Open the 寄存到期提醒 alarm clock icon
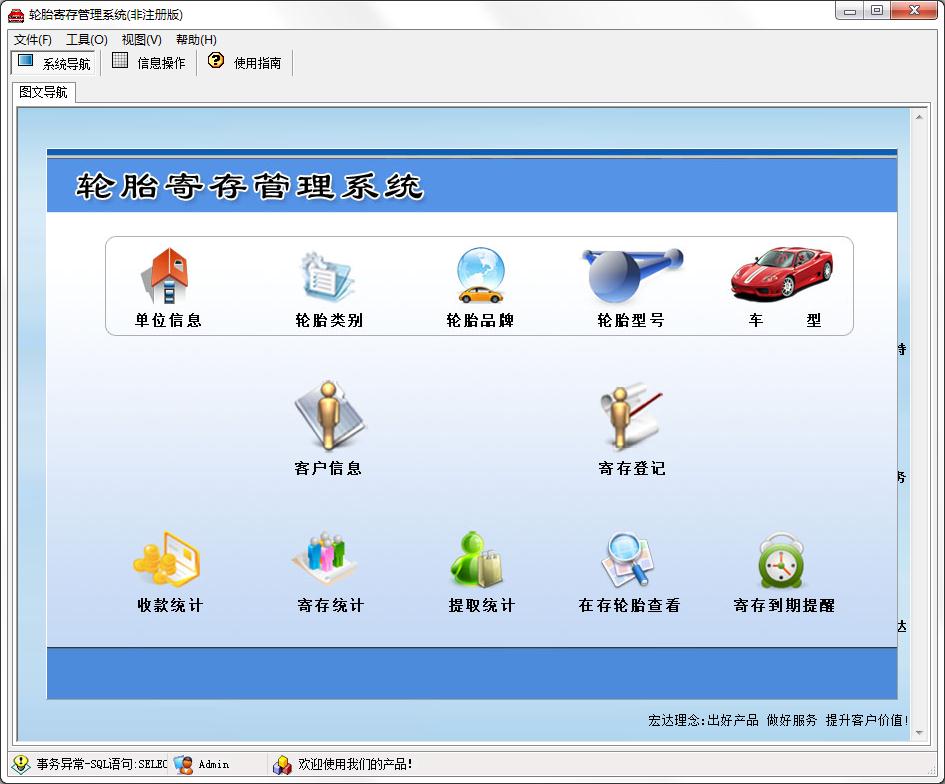Image resolution: width=945 pixels, height=784 pixels. [781, 561]
